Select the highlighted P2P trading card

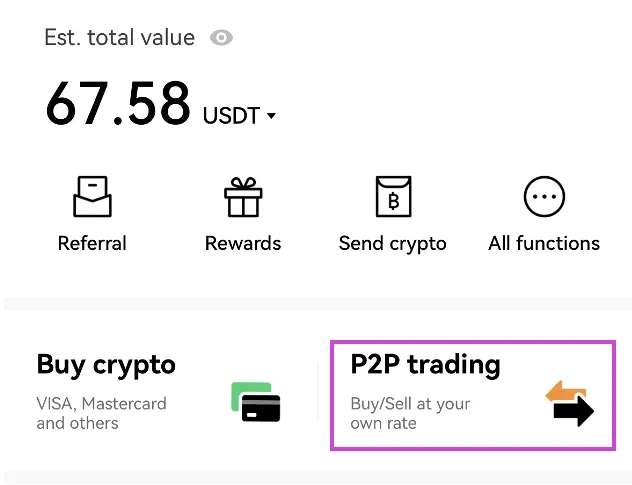(x=472, y=395)
